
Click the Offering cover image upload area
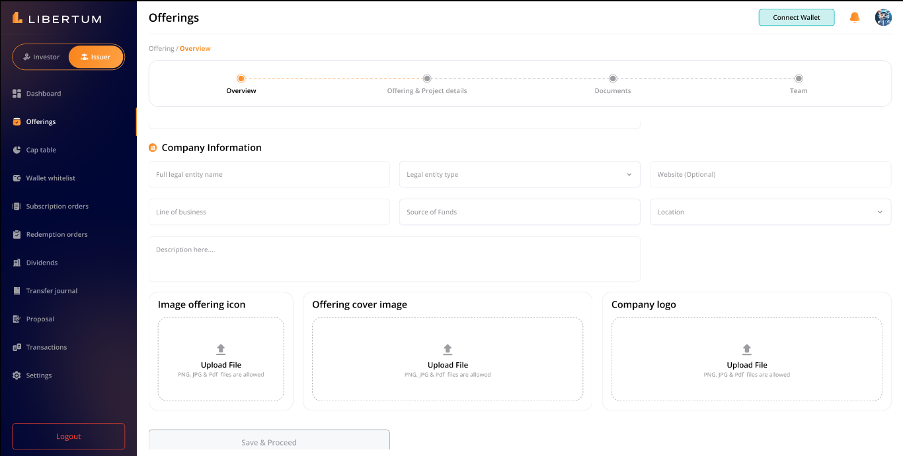tap(447, 359)
